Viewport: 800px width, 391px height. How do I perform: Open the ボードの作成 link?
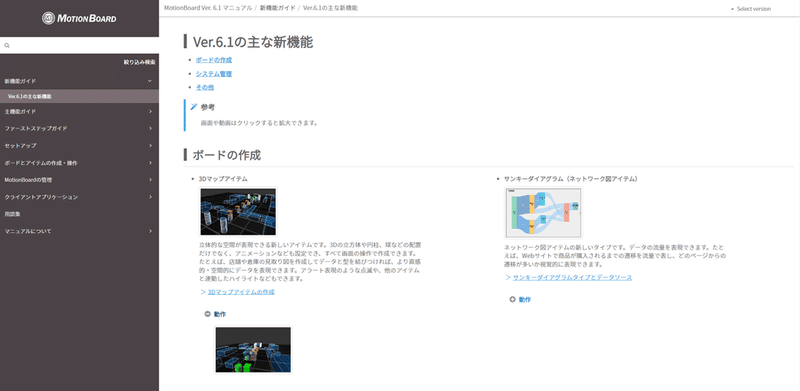coord(214,60)
